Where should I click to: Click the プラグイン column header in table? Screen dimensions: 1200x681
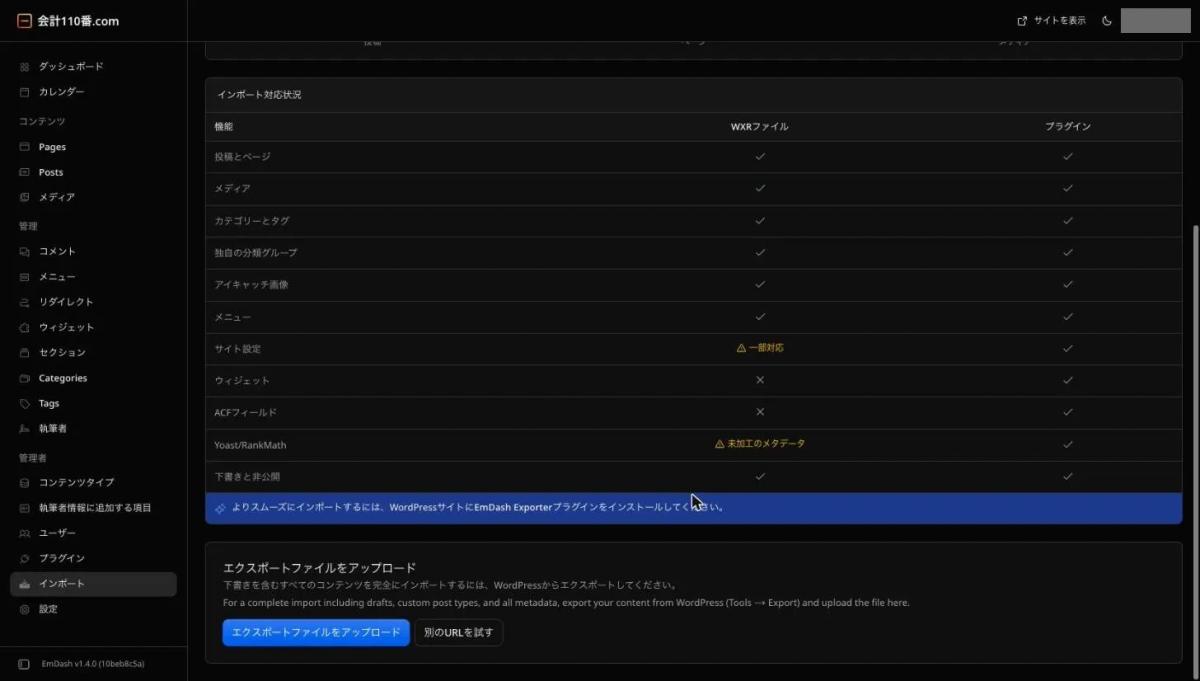tap(1068, 127)
